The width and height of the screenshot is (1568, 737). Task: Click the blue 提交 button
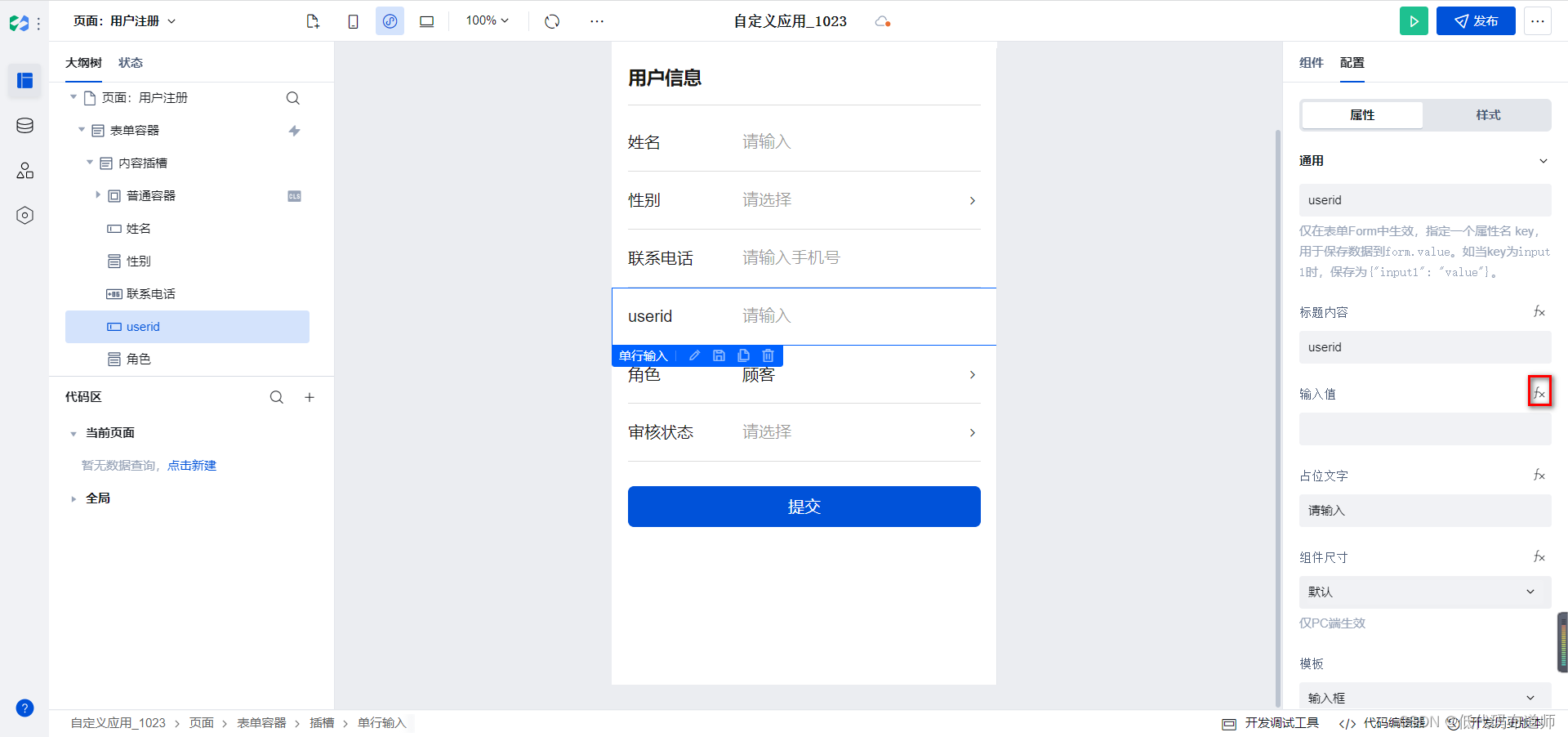[x=804, y=507]
